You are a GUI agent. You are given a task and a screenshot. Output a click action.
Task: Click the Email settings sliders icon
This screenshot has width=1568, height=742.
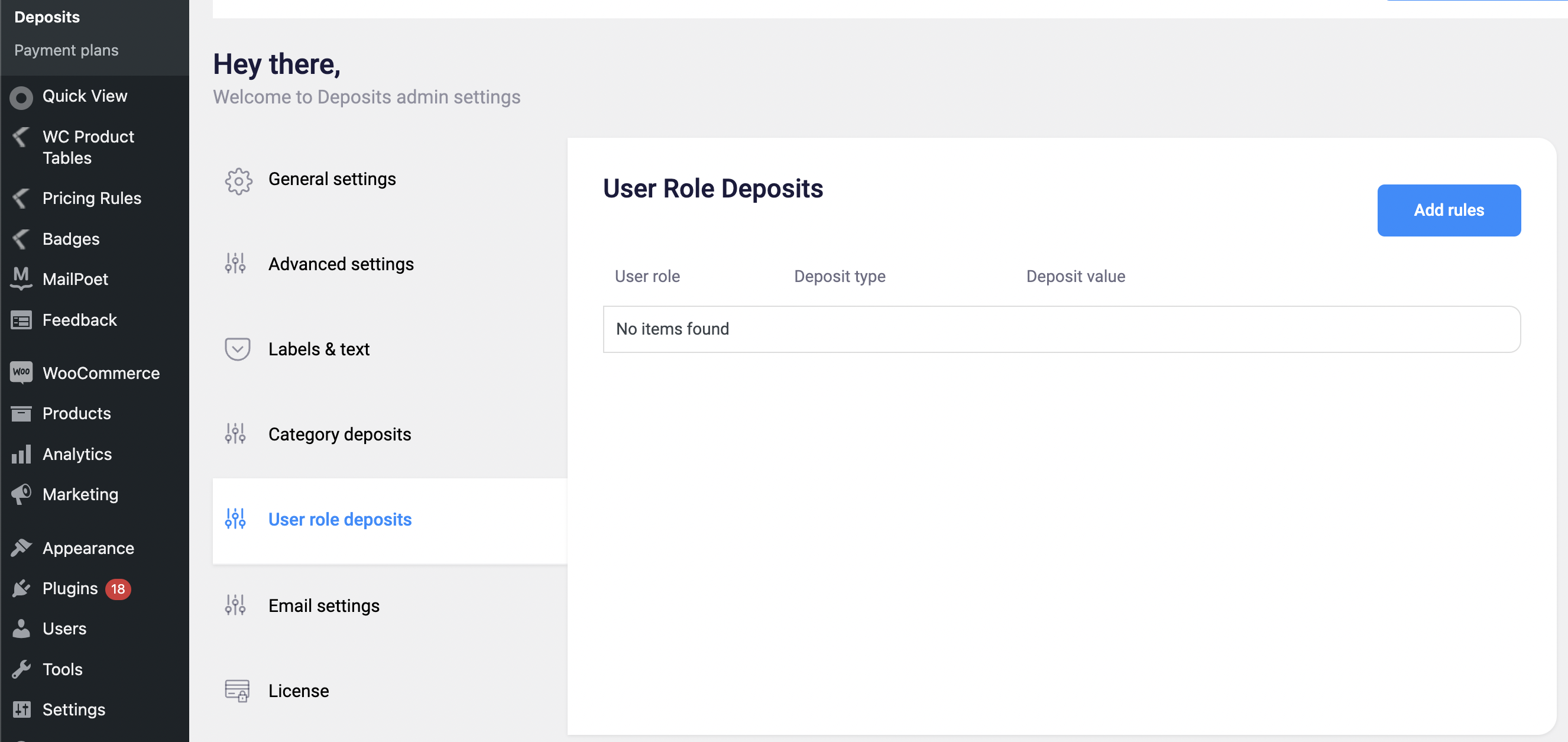pyautogui.click(x=235, y=605)
